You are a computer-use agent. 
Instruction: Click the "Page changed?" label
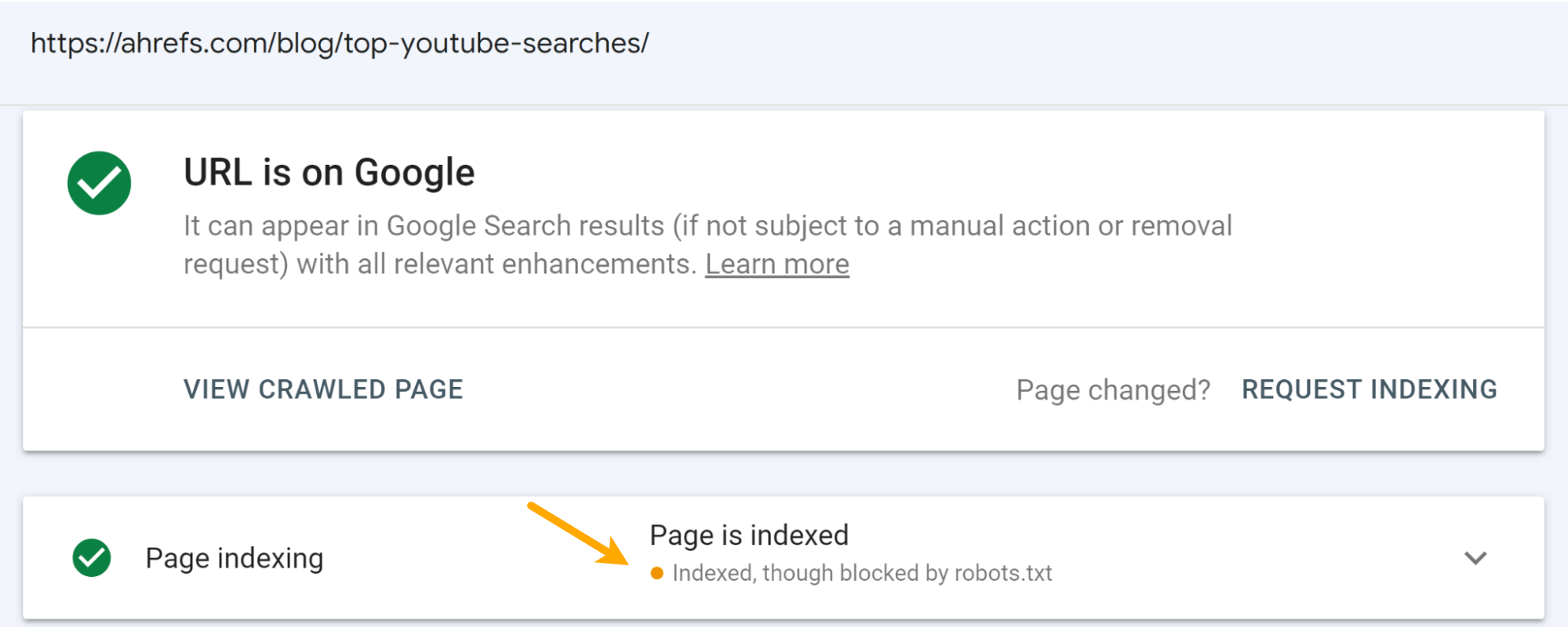click(x=1113, y=389)
